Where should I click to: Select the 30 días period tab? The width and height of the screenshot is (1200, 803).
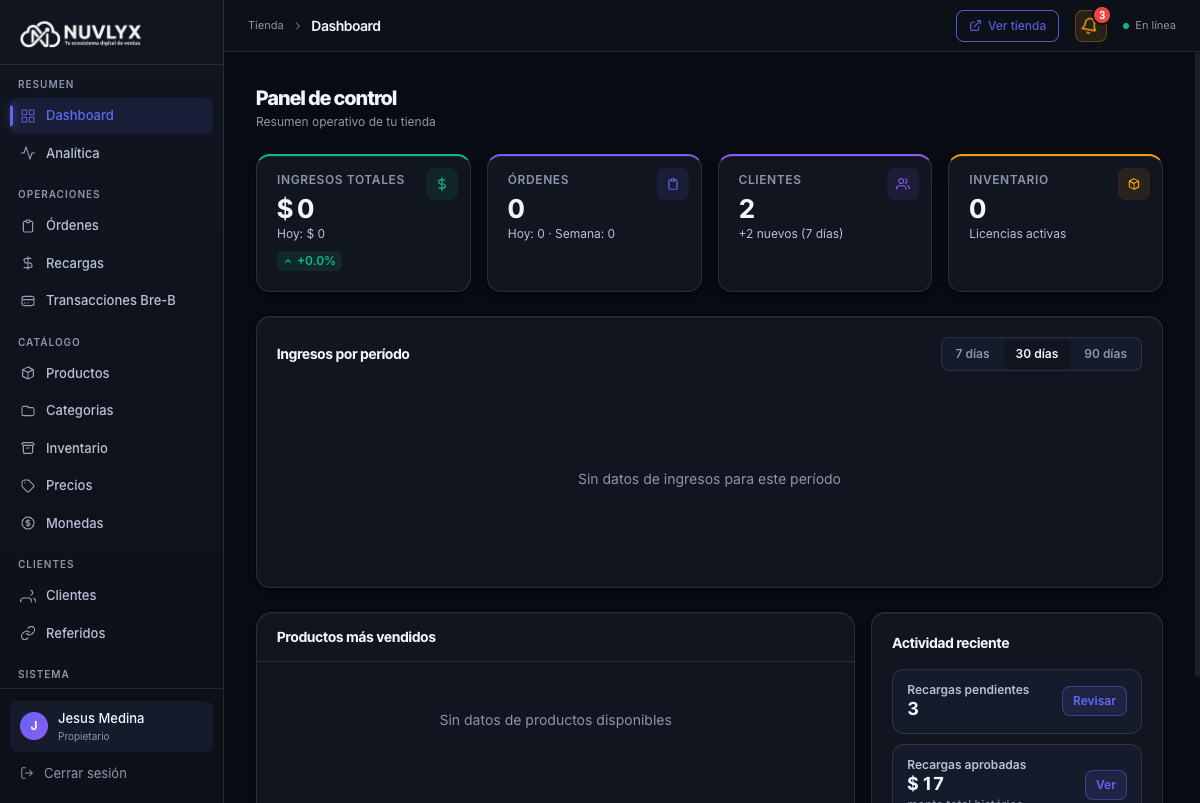pyautogui.click(x=1036, y=354)
